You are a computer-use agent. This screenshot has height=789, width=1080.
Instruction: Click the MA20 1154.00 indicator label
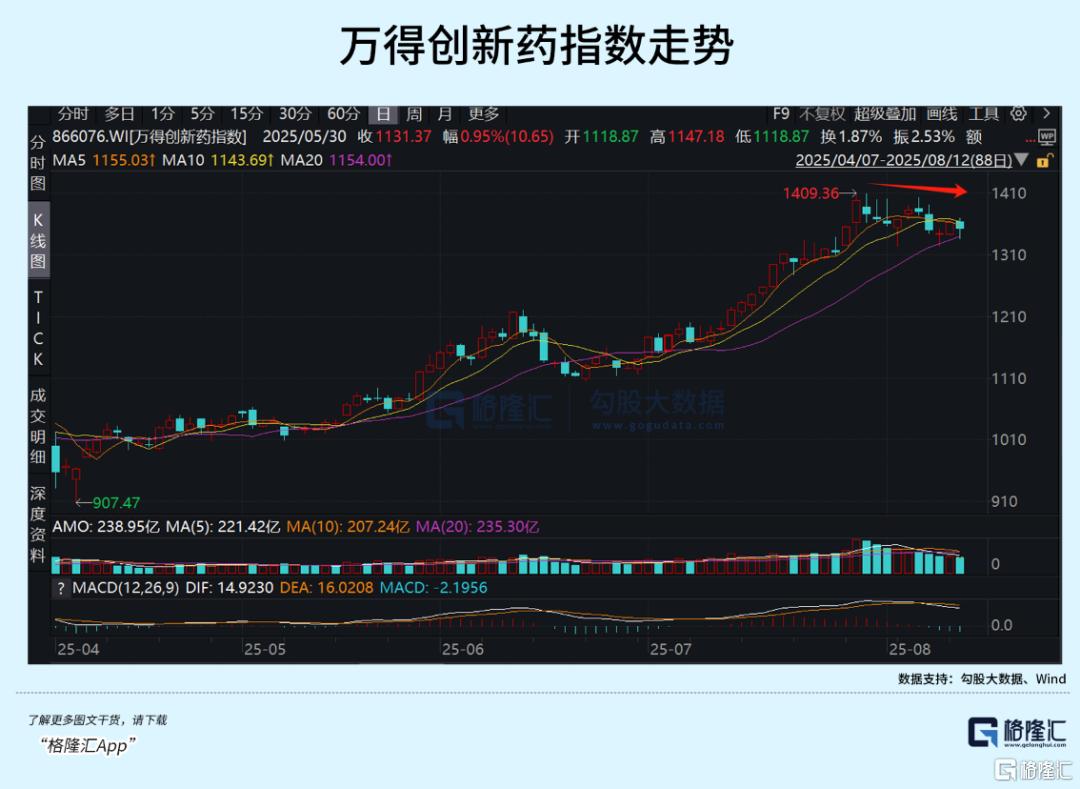point(337,160)
